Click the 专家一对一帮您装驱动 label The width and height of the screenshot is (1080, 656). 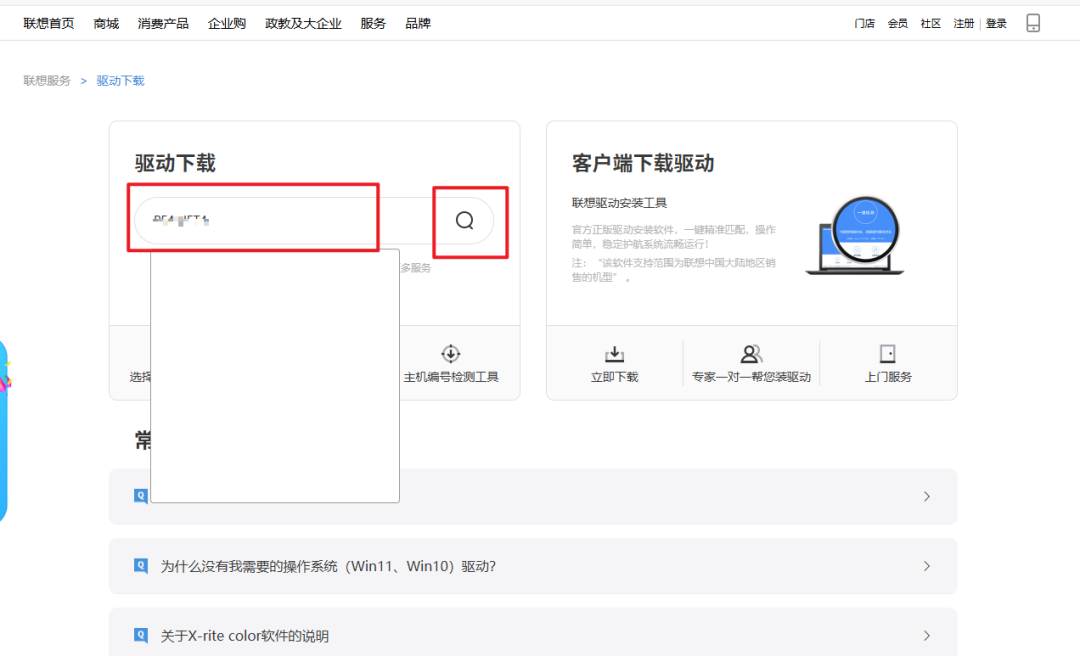pos(751,377)
